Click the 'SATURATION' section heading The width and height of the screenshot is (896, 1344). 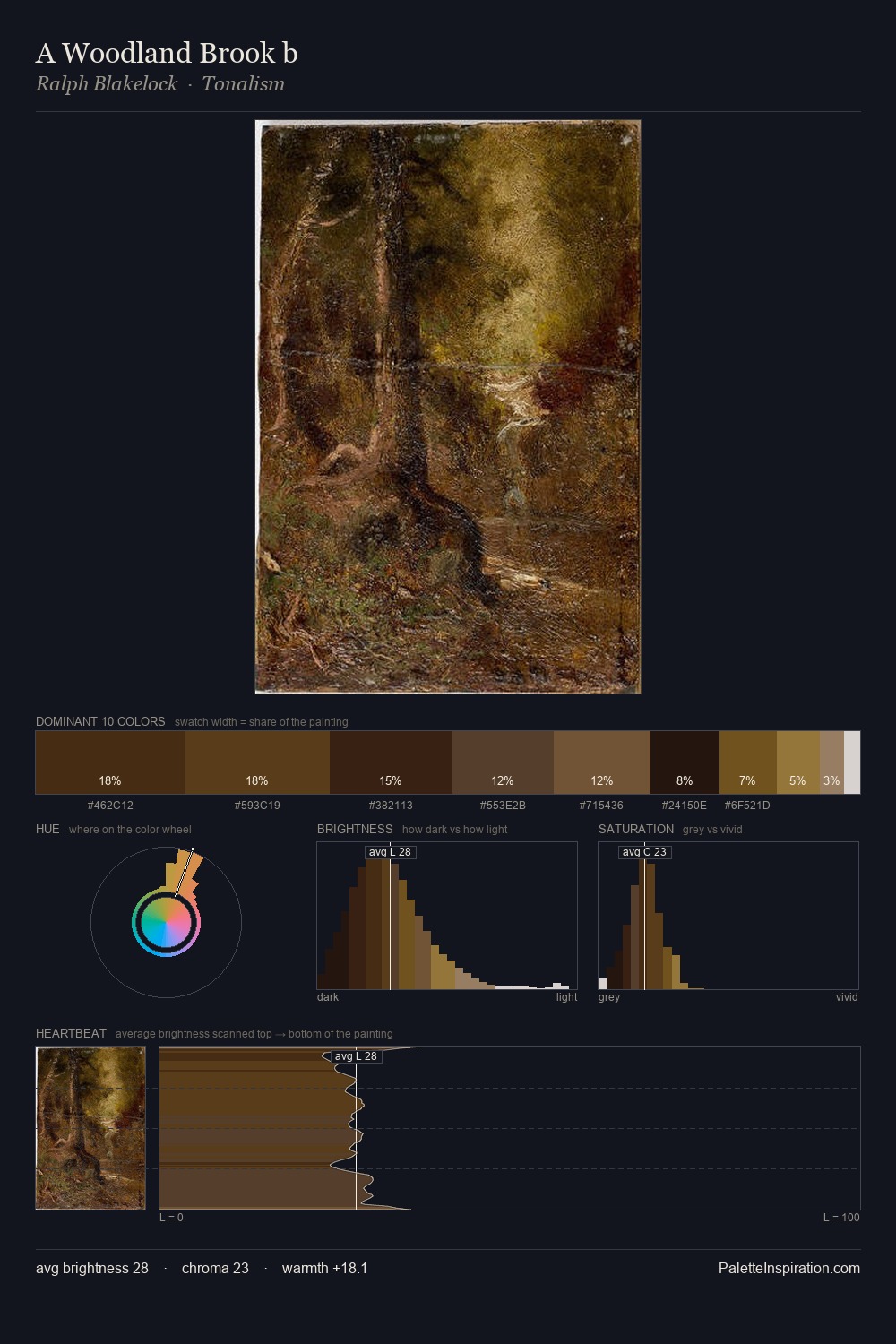click(636, 829)
